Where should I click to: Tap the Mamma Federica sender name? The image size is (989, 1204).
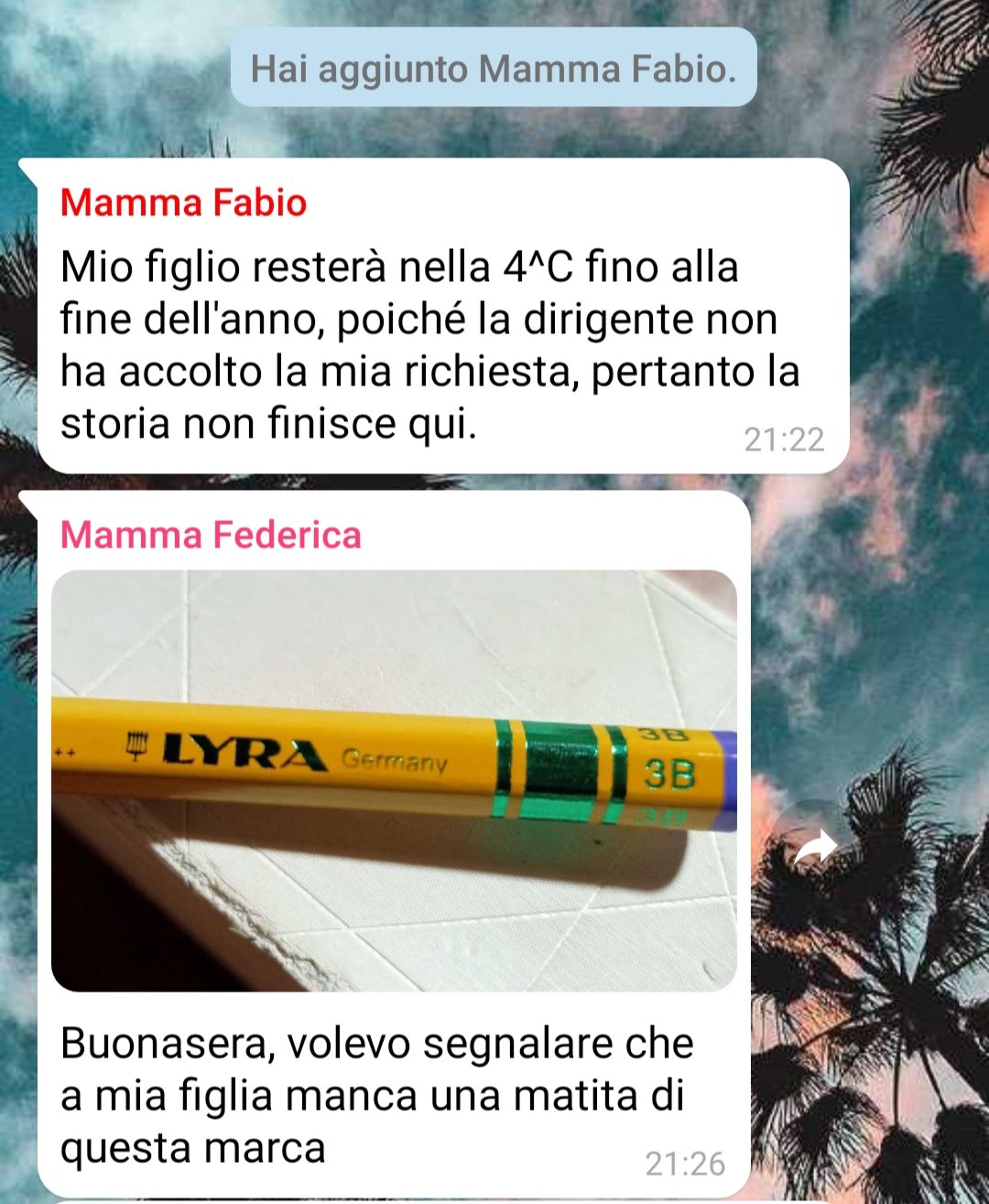pos(211,535)
